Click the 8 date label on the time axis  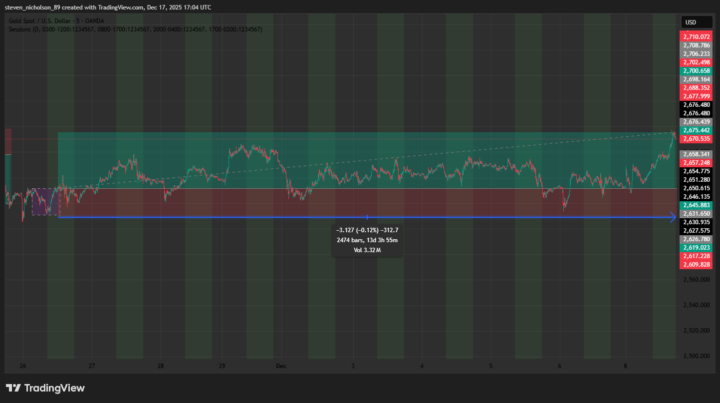point(625,366)
